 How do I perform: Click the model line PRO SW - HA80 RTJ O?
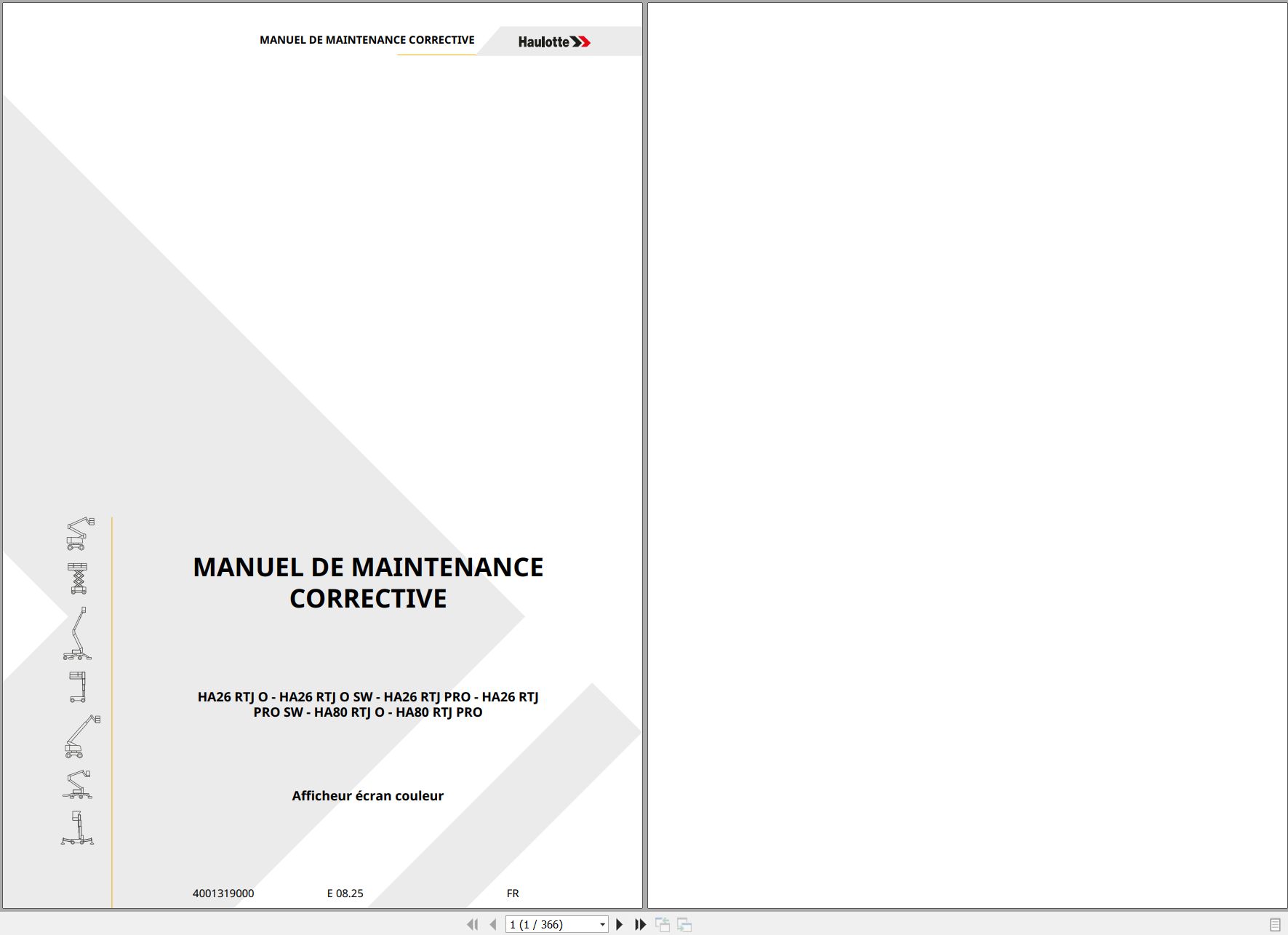[x=368, y=712]
